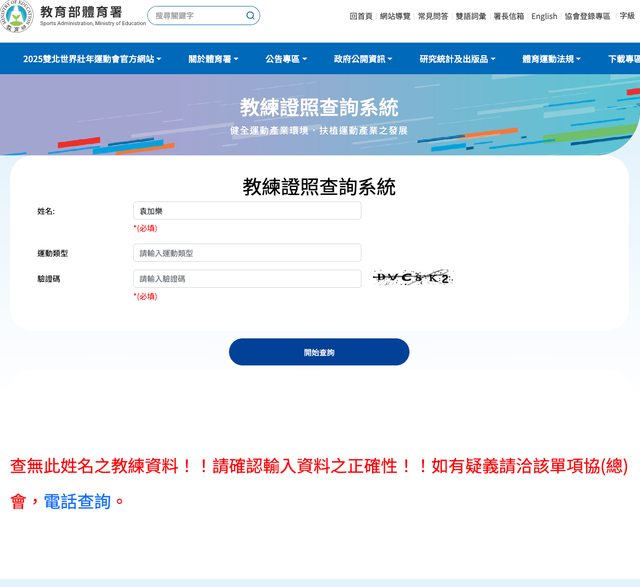This screenshot has height=587, width=640.
Task: Go to 回首頁 link
Action: [361, 16]
